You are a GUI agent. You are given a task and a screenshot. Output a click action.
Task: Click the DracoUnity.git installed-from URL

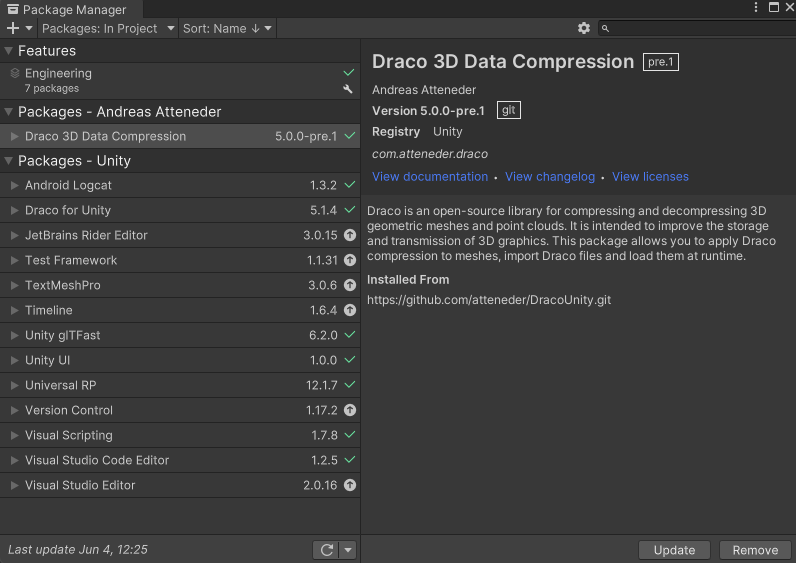click(x=489, y=300)
